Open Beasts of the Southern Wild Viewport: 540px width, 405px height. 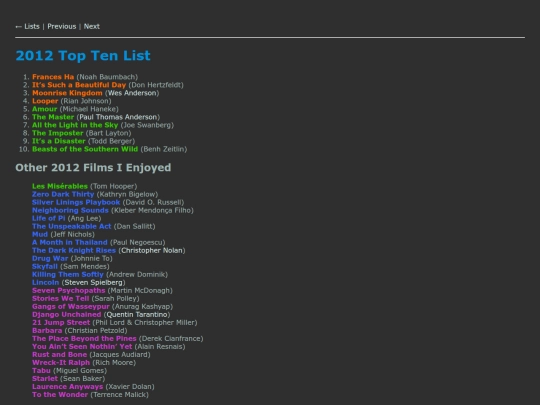coord(85,149)
